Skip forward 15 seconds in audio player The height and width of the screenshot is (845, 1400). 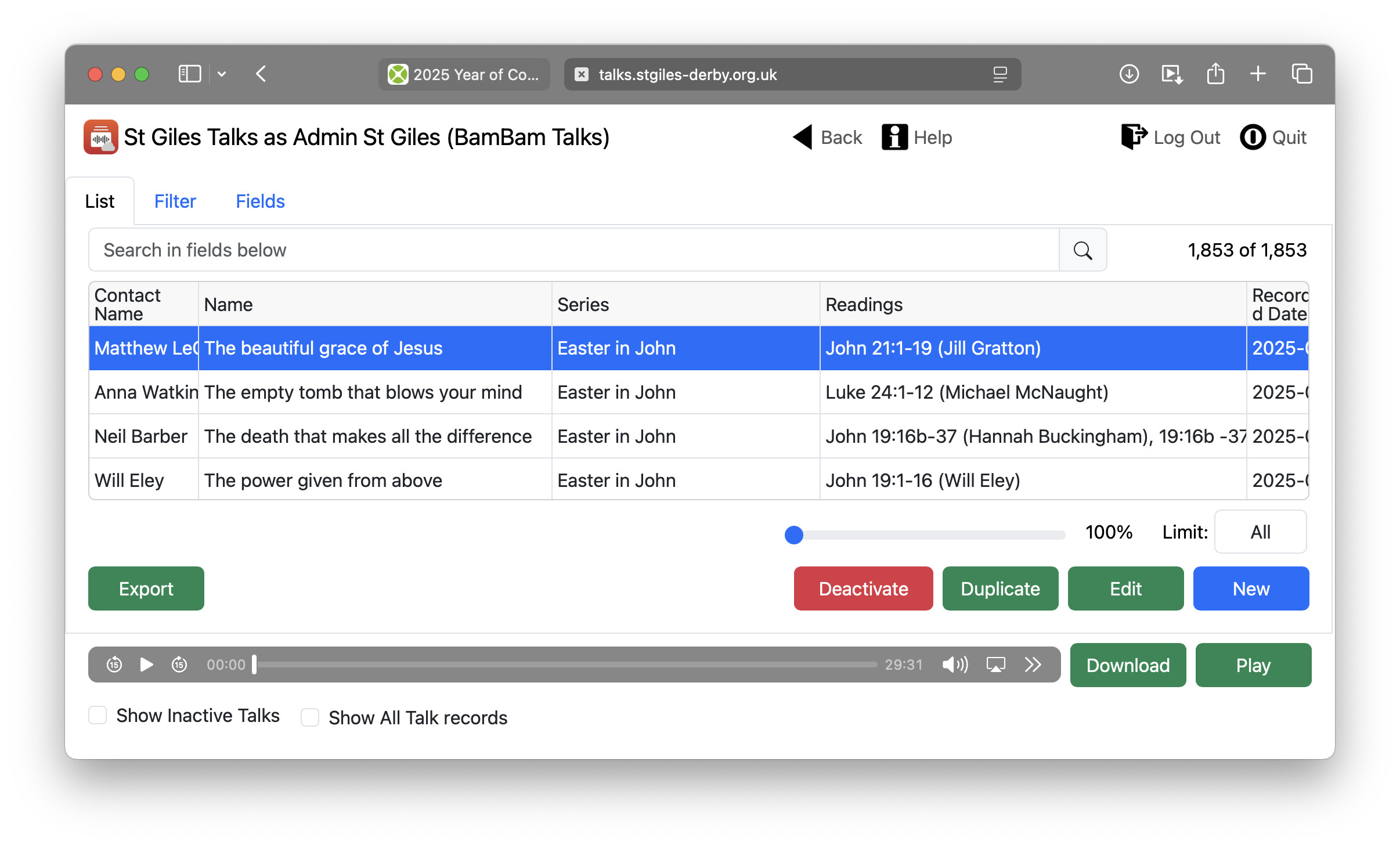(179, 665)
